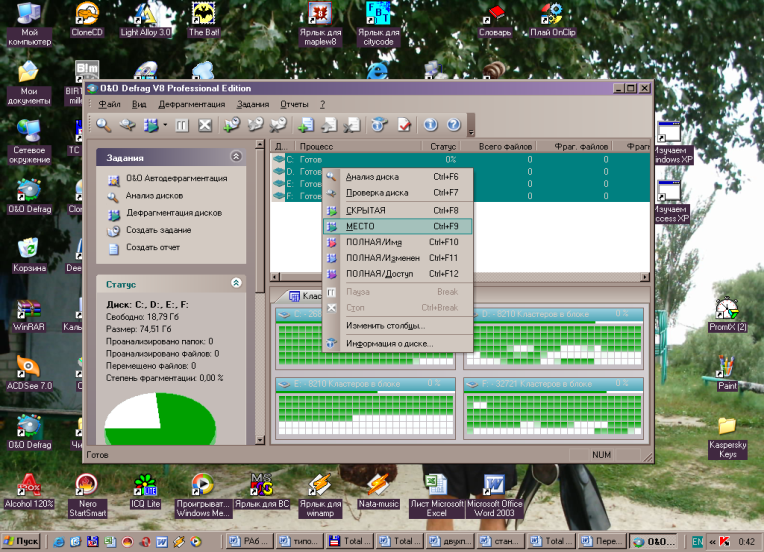This screenshot has width=764, height=552.
Task: Click the blue question mark Help toolbar icon
Action: pos(454,125)
